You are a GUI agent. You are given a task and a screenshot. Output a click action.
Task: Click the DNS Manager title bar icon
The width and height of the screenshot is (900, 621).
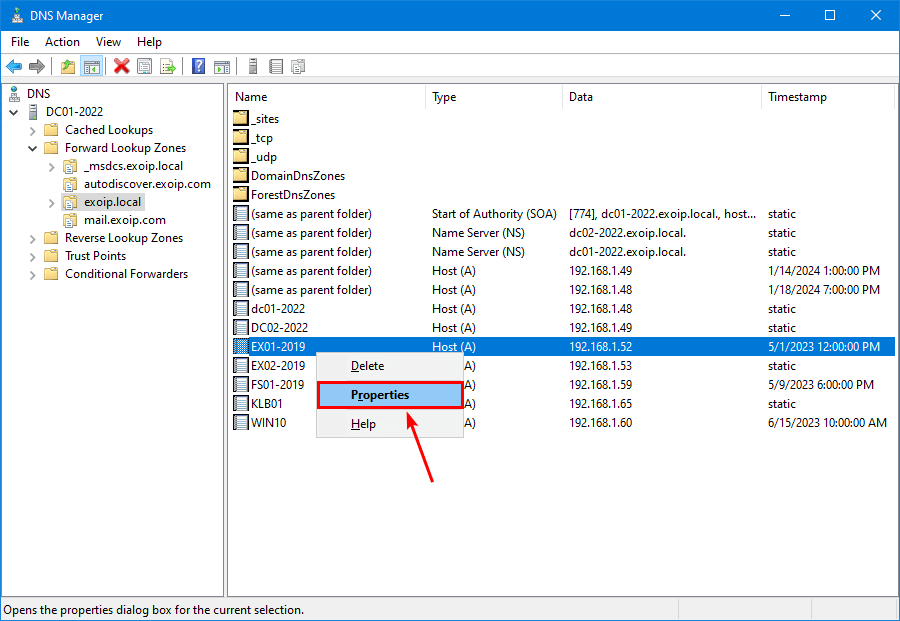coord(17,15)
